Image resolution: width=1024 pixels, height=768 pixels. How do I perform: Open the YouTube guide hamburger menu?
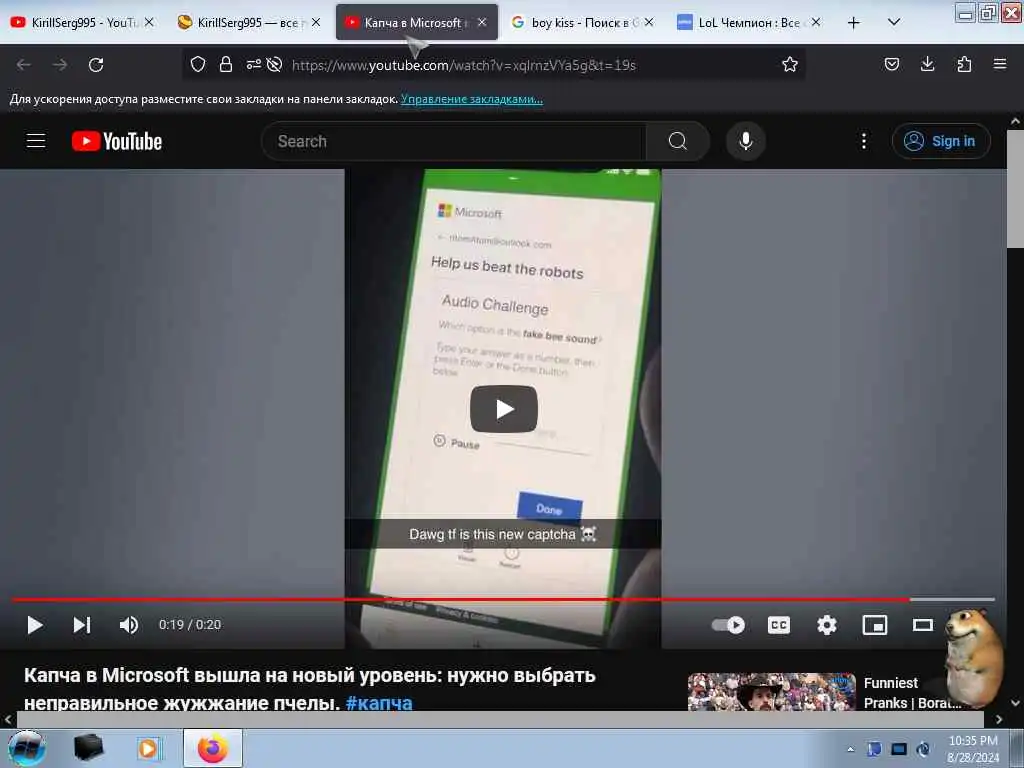point(36,140)
